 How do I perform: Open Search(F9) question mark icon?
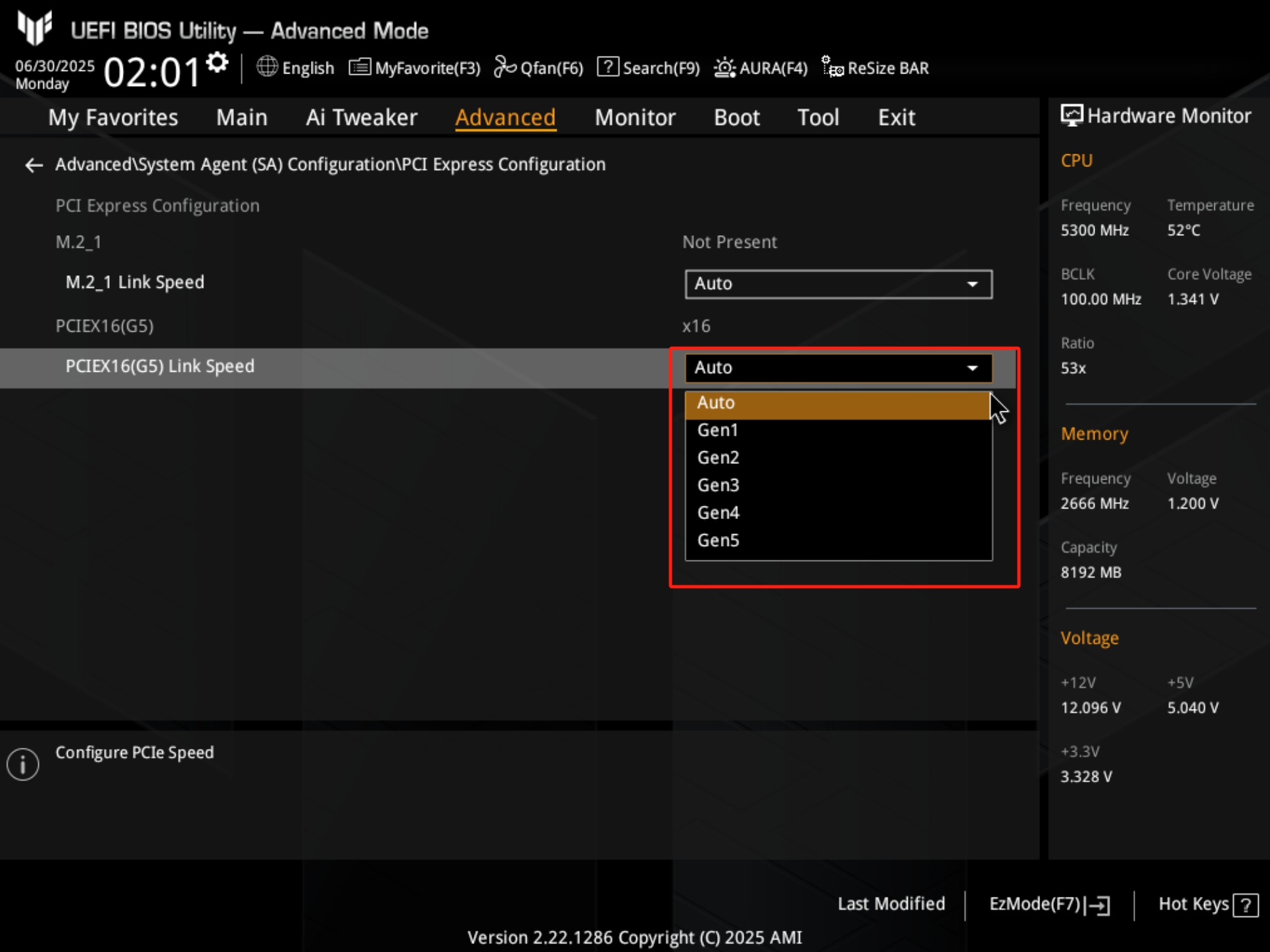click(607, 67)
